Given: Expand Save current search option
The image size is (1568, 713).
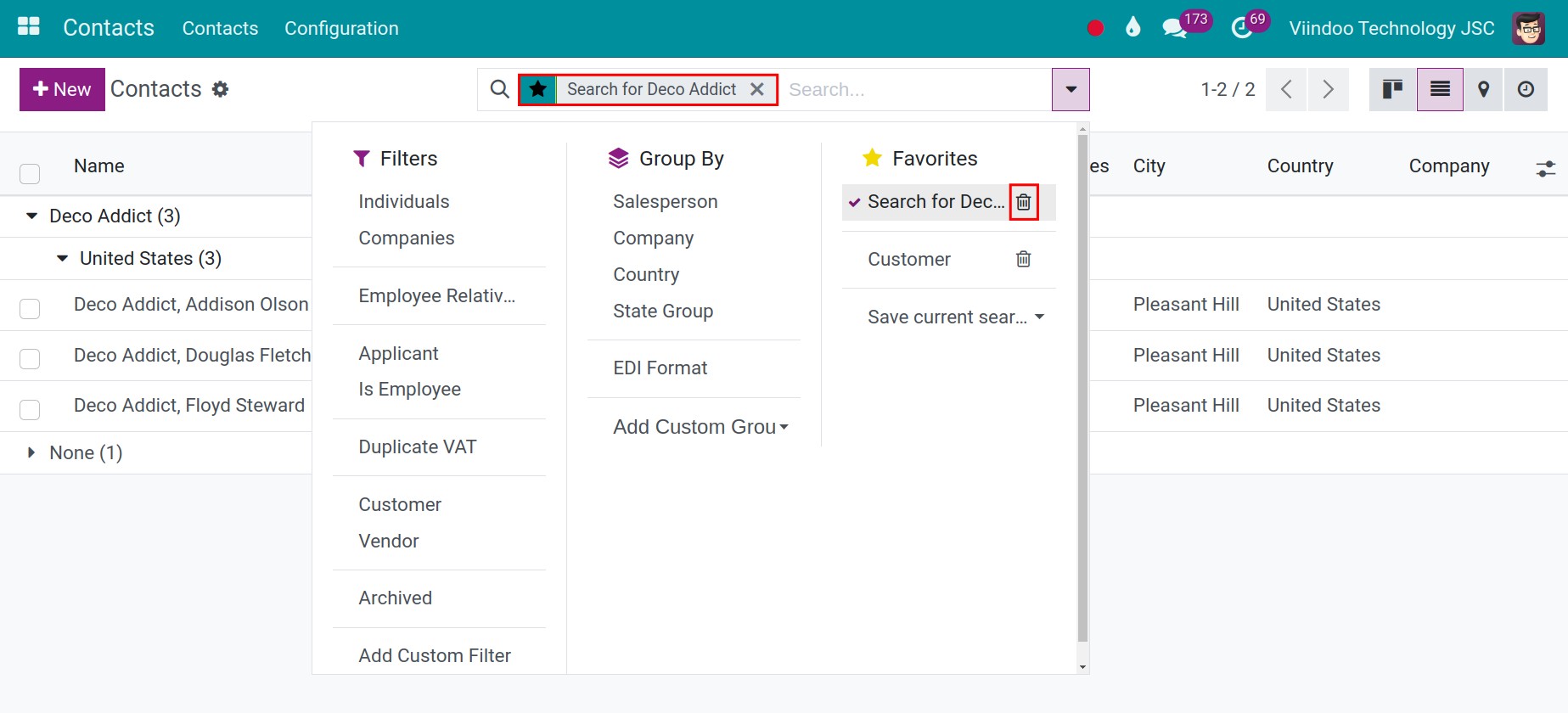Looking at the screenshot, I should pos(955,317).
